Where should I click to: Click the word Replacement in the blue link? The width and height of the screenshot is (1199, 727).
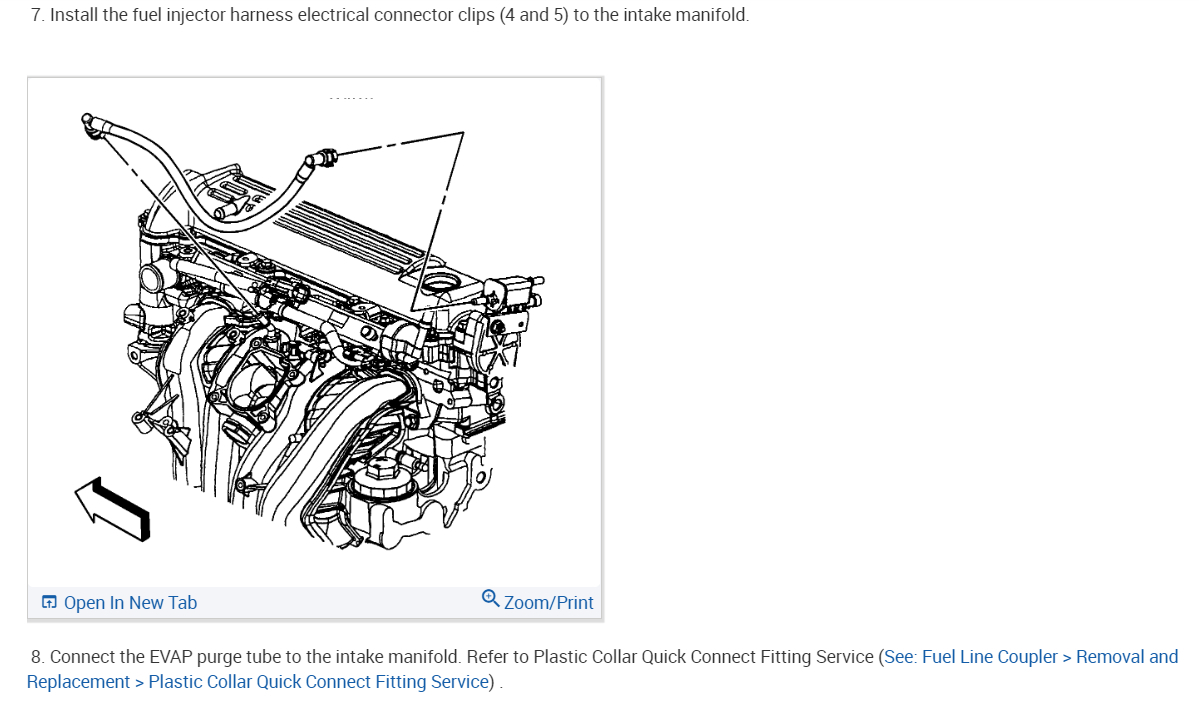tap(78, 681)
